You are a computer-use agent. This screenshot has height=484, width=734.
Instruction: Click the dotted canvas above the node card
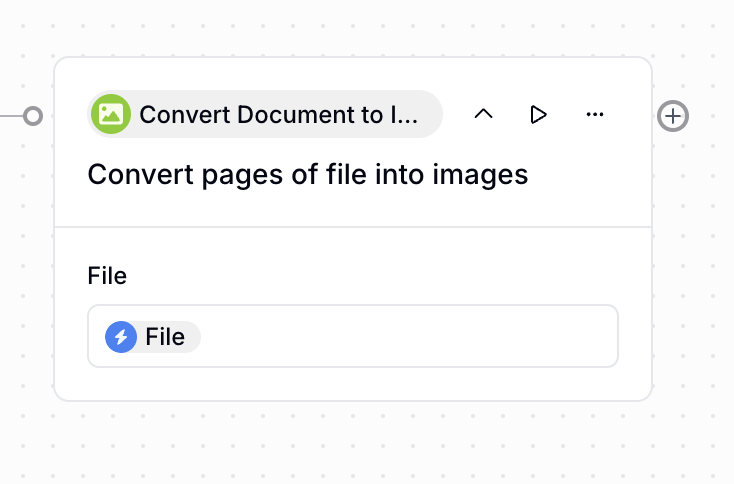coord(352,28)
